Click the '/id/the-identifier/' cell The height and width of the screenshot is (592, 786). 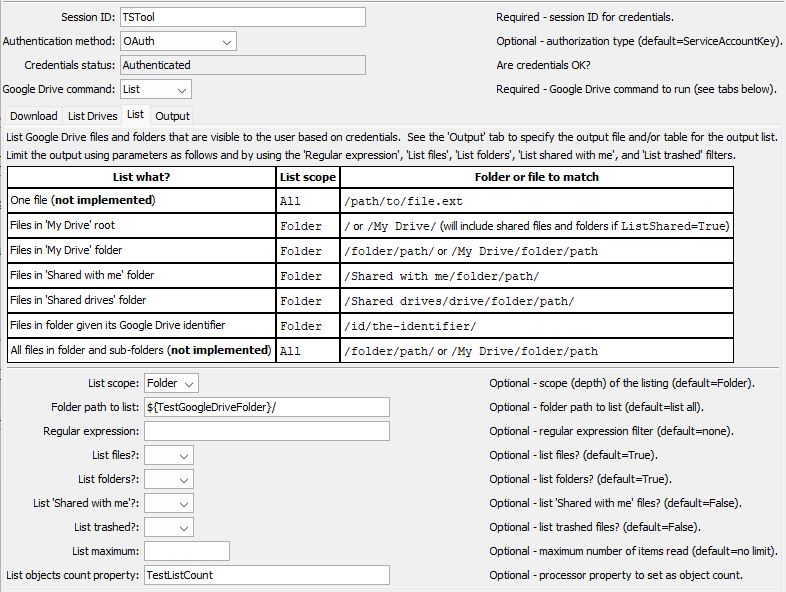click(536, 326)
